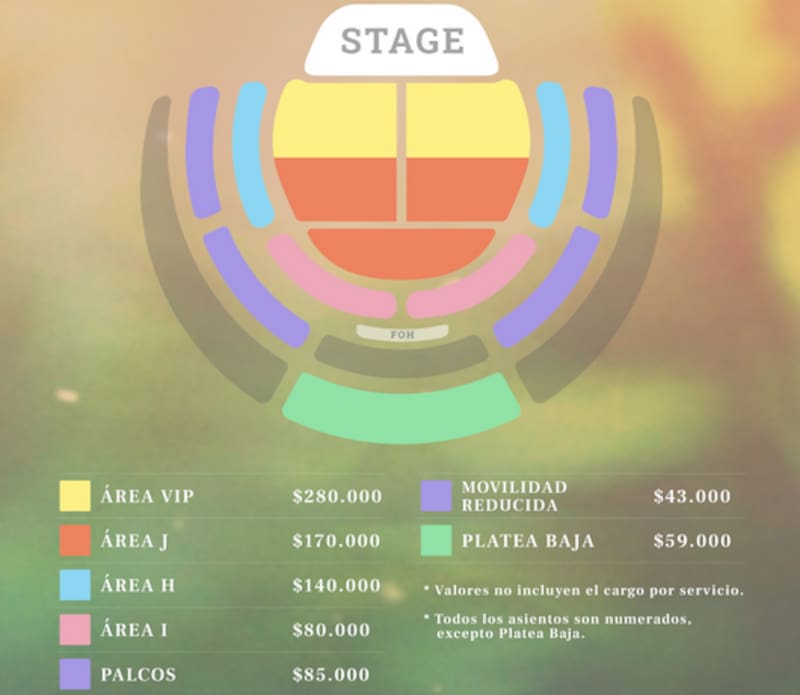The width and height of the screenshot is (800, 695).
Task: Click the yellow Área VIP legend swatch
Action: [75, 497]
